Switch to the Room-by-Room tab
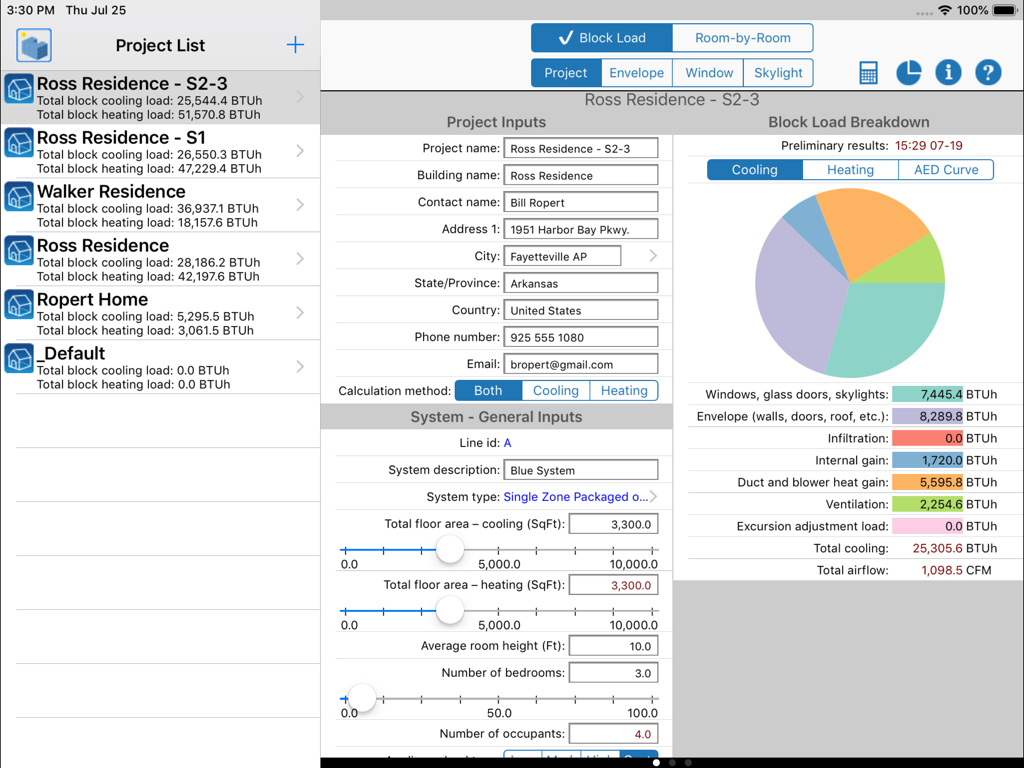1024x768 pixels. pyautogui.click(x=743, y=37)
